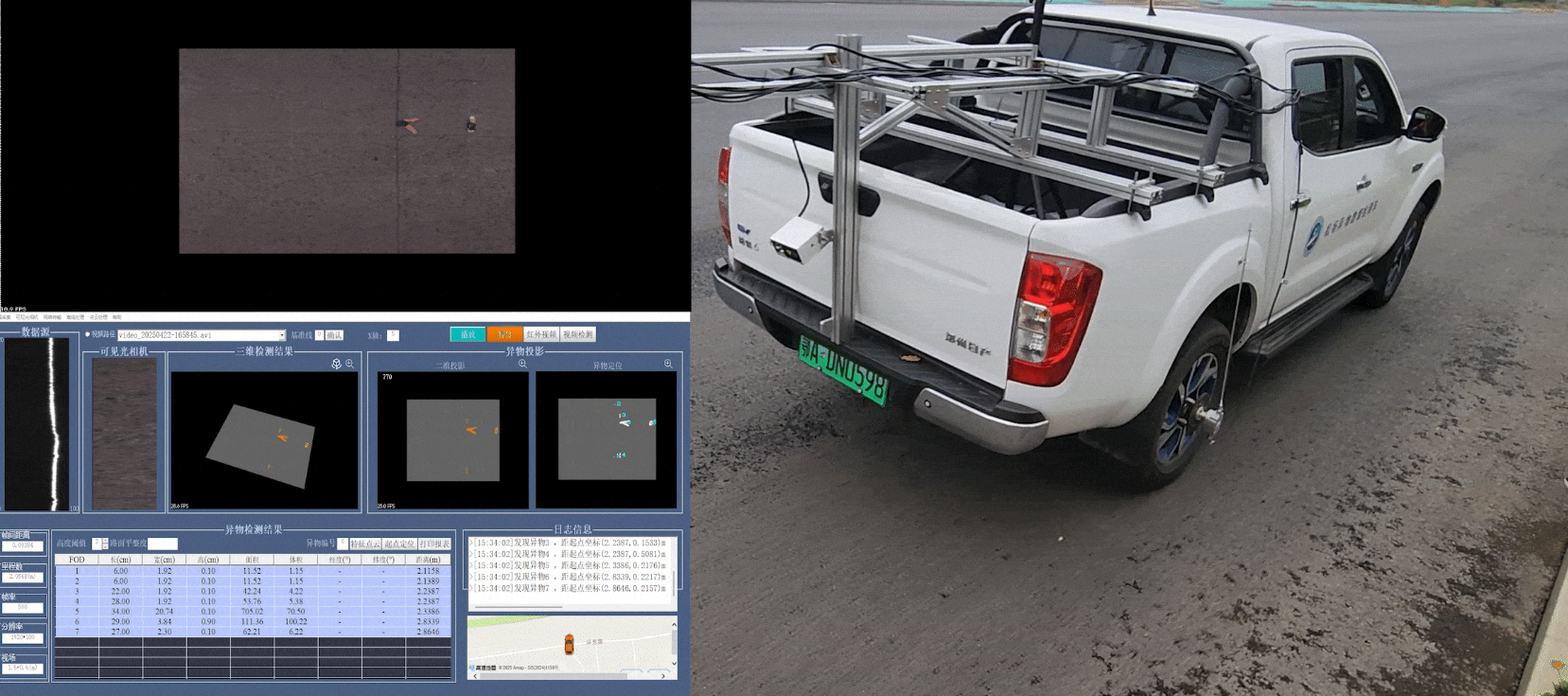Screen dimensions: 1568x696
Task: Click the zoom magnifier in 三维检测结果 panel
Action: (x=350, y=364)
